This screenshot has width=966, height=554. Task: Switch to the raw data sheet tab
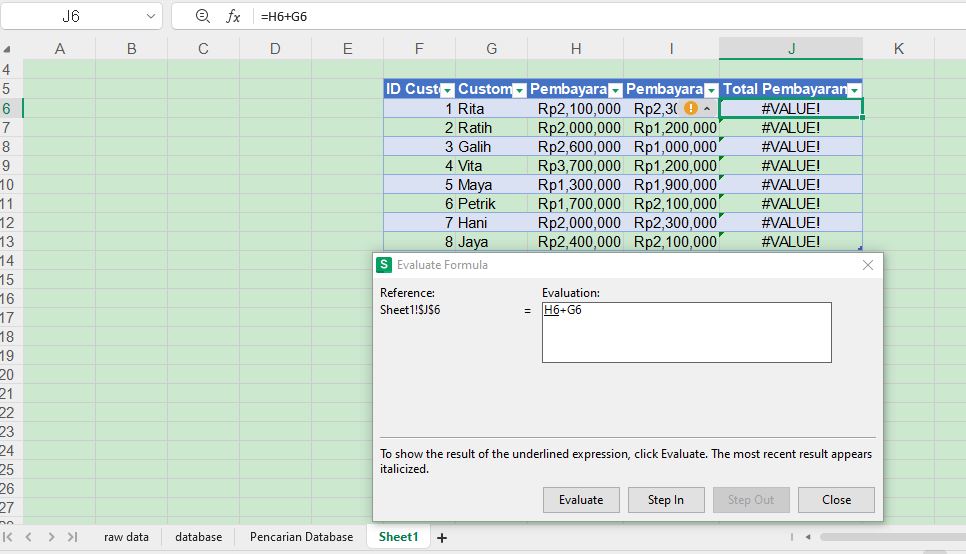(126, 537)
